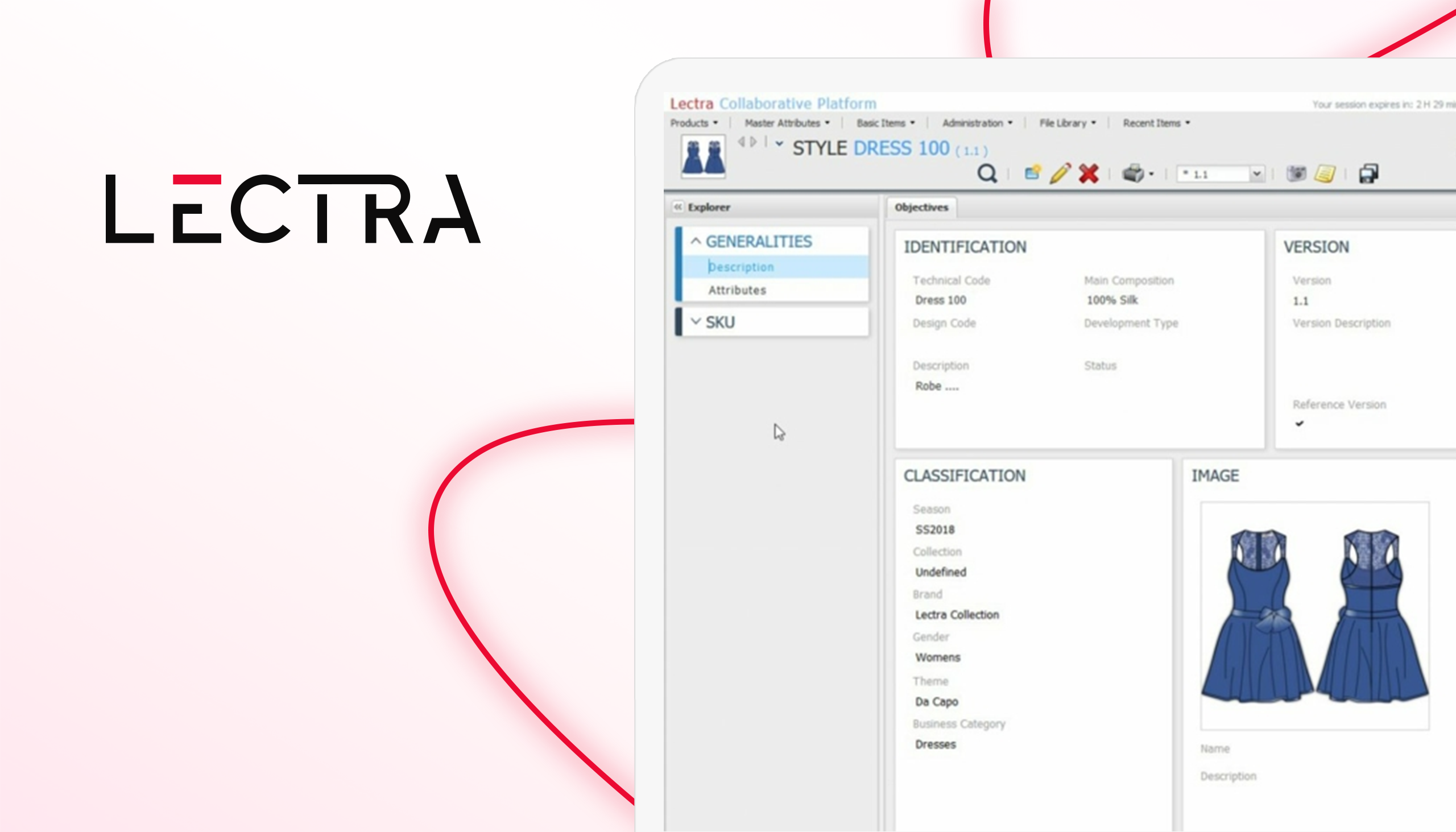Select Attributes in the Explorer tree
This screenshot has height=832, width=1456.
pyautogui.click(x=737, y=290)
